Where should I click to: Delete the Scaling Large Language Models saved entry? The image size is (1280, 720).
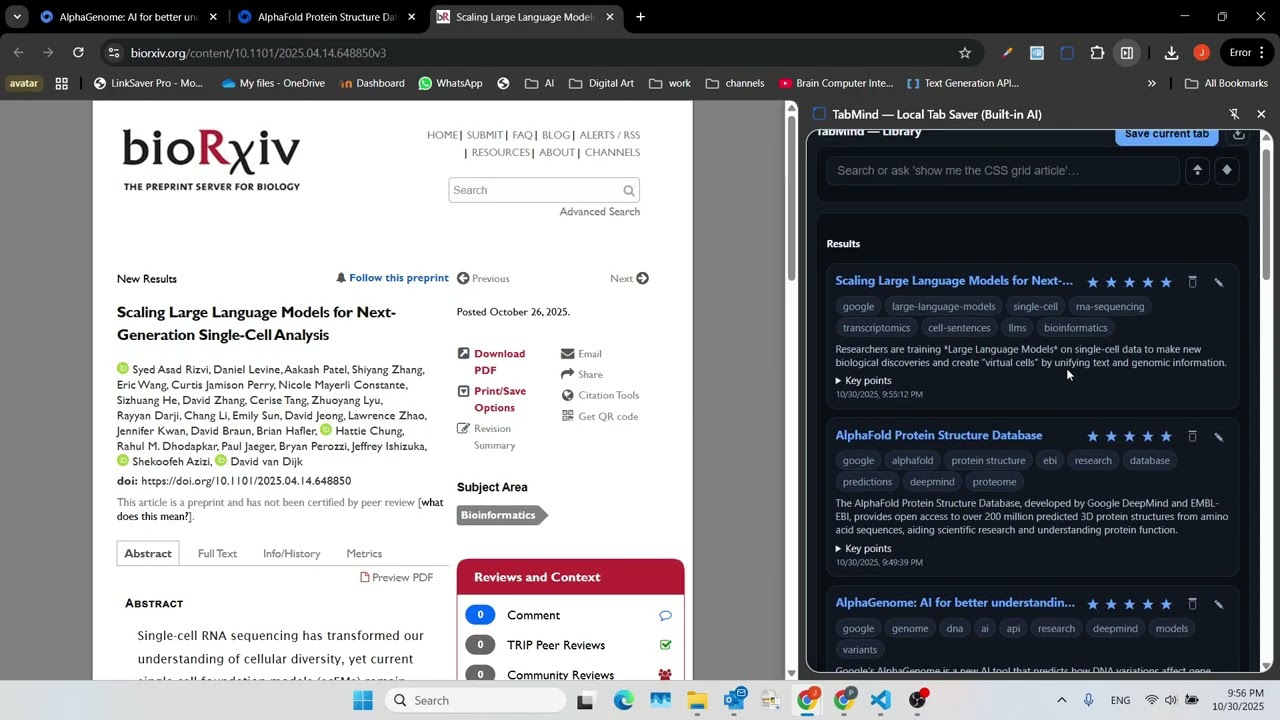[x=1192, y=282]
